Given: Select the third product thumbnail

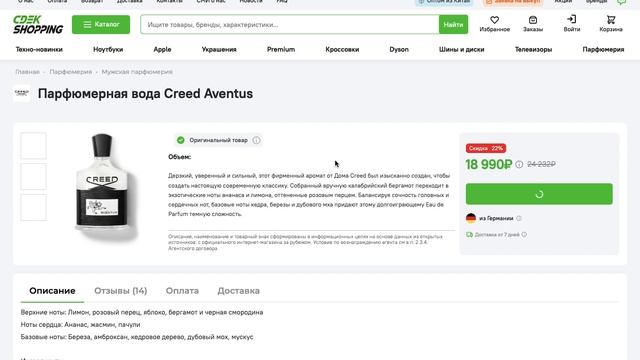Looking at the screenshot, I should (33, 207).
